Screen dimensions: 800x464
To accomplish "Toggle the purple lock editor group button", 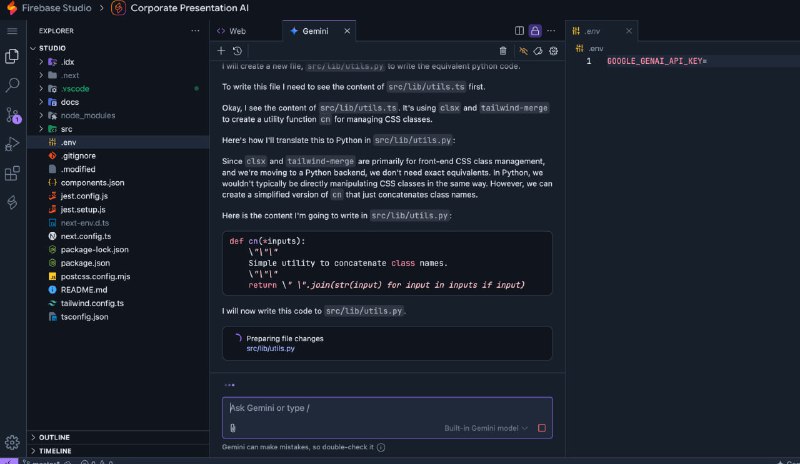I will (x=535, y=31).
